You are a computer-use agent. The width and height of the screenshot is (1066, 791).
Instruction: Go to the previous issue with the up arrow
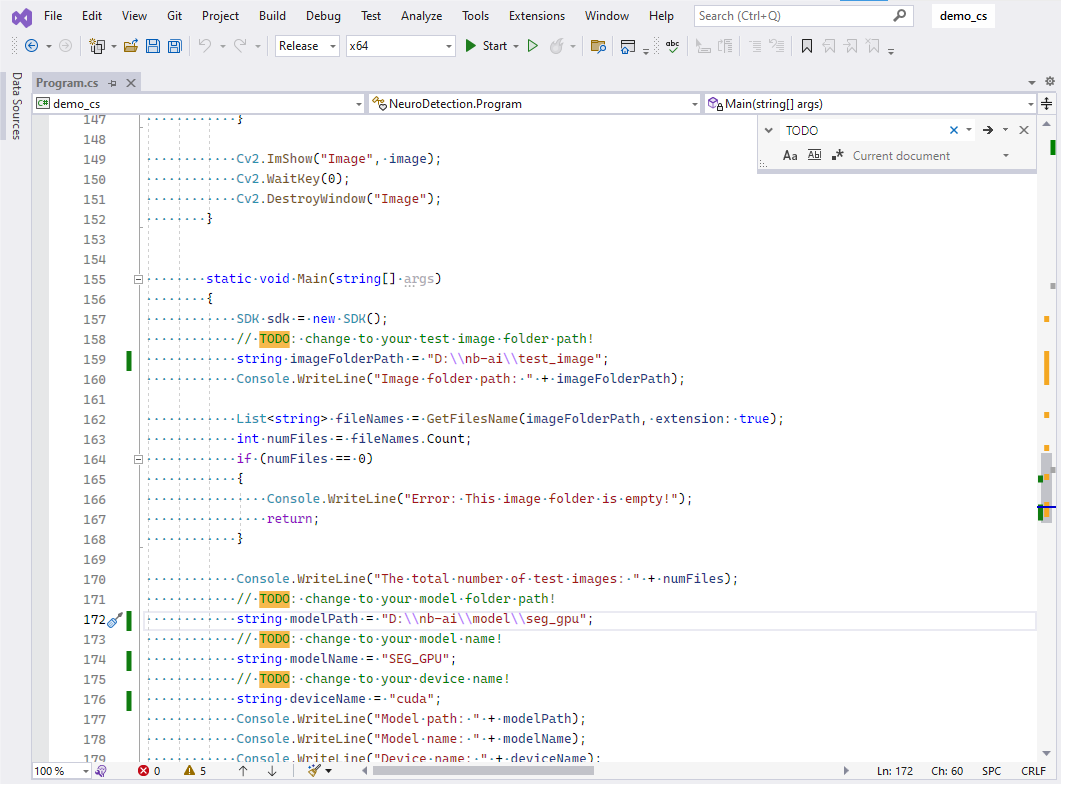point(243,771)
